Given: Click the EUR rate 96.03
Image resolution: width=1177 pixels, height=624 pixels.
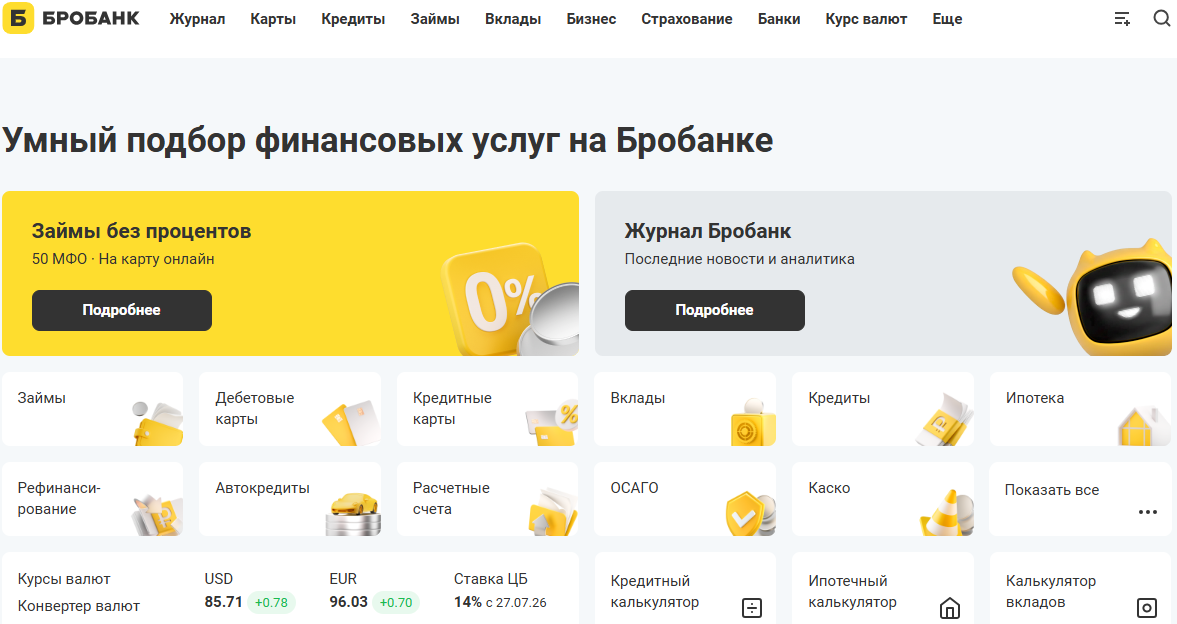Looking at the screenshot, I should (348, 602).
